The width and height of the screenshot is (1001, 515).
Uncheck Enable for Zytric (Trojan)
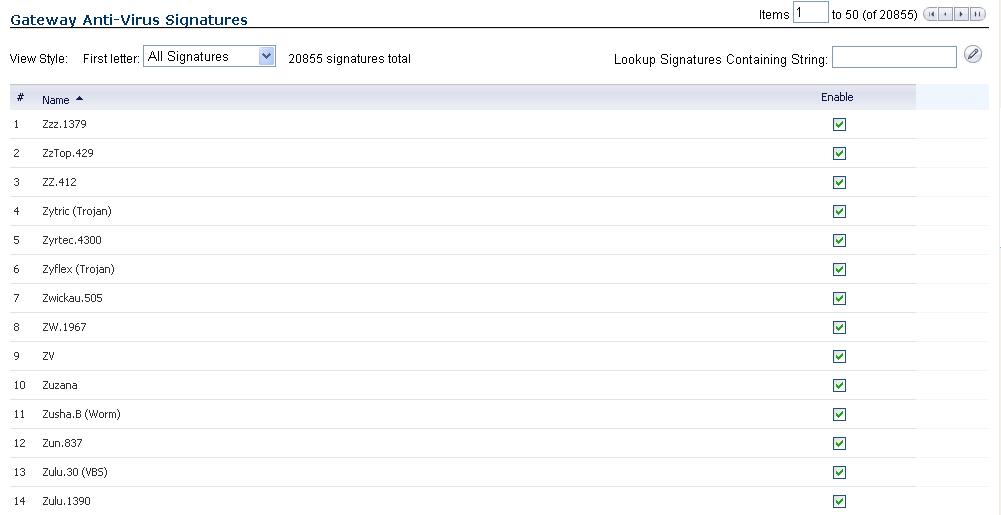click(839, 212)
